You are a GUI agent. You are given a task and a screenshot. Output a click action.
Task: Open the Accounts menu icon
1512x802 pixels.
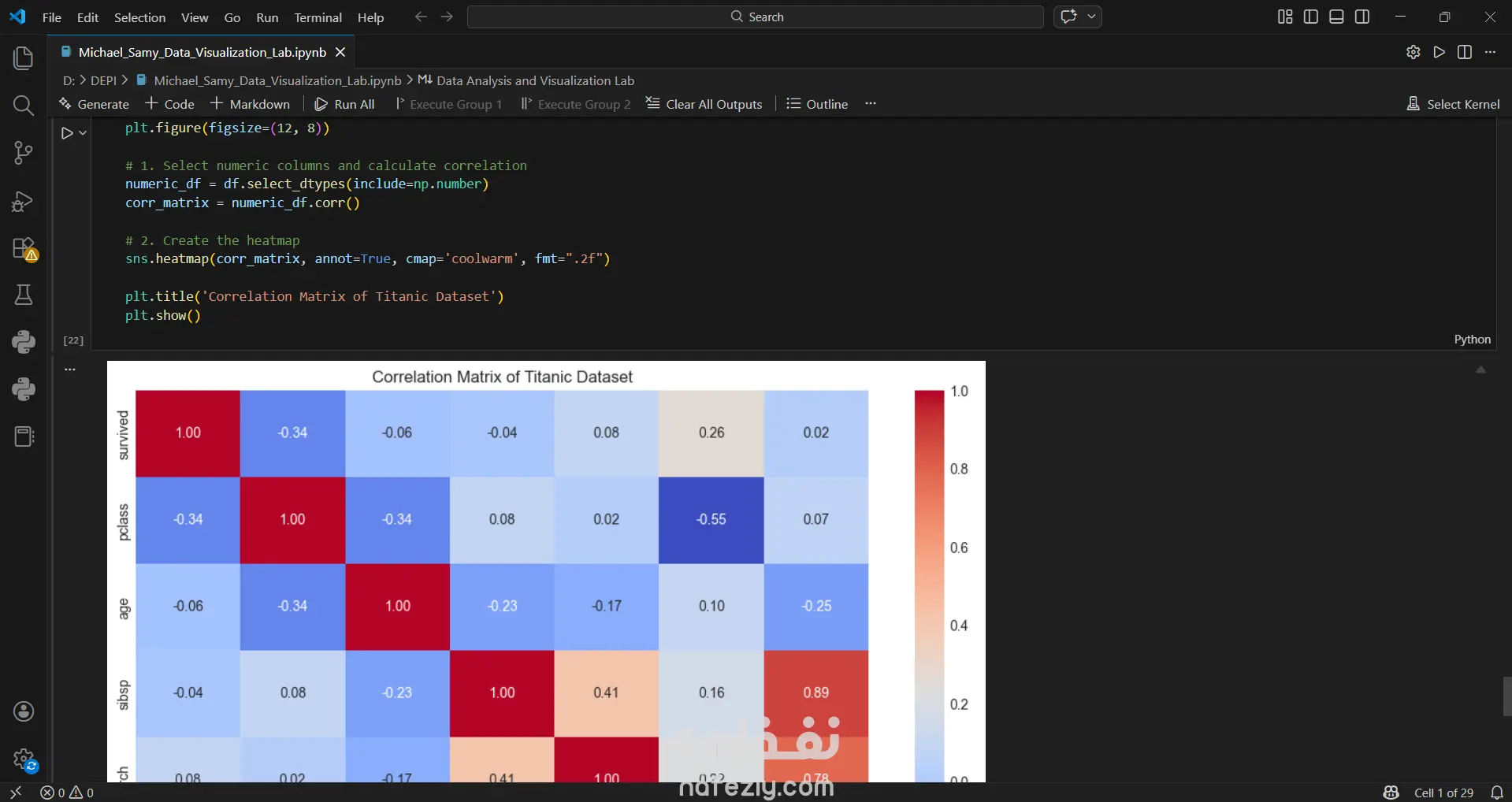pyautogui.click(x=24, y=712)
